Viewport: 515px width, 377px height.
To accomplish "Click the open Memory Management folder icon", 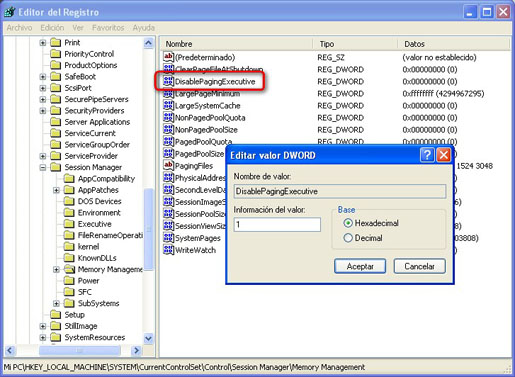I will 69,269.
